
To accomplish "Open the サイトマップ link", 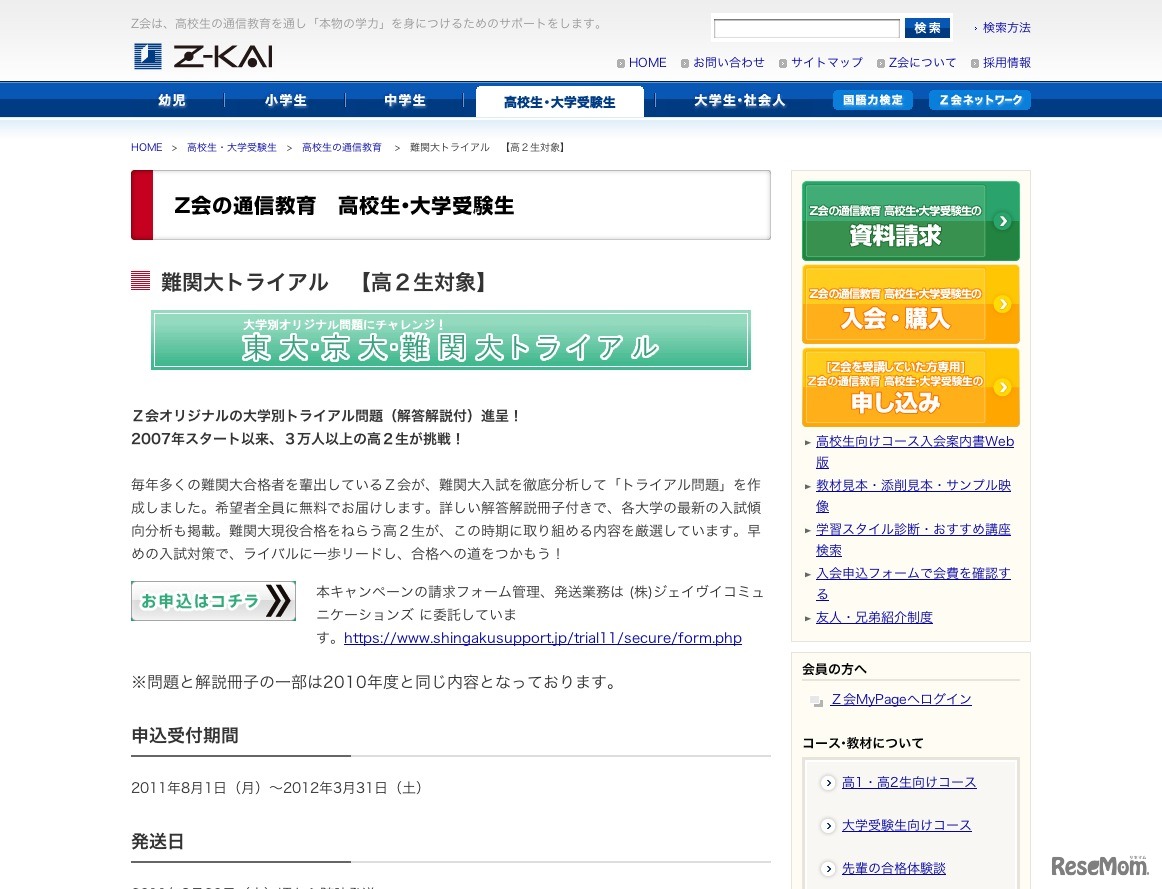I will pyautogui.click(x=826, y=62).
